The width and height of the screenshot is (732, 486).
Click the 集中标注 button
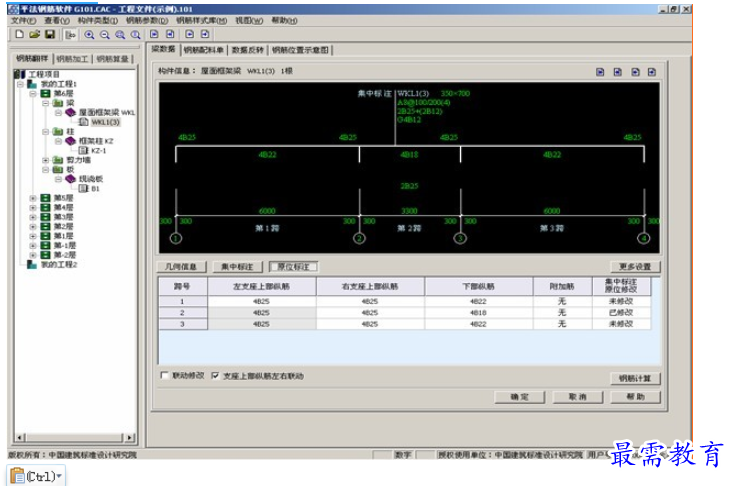237,267
